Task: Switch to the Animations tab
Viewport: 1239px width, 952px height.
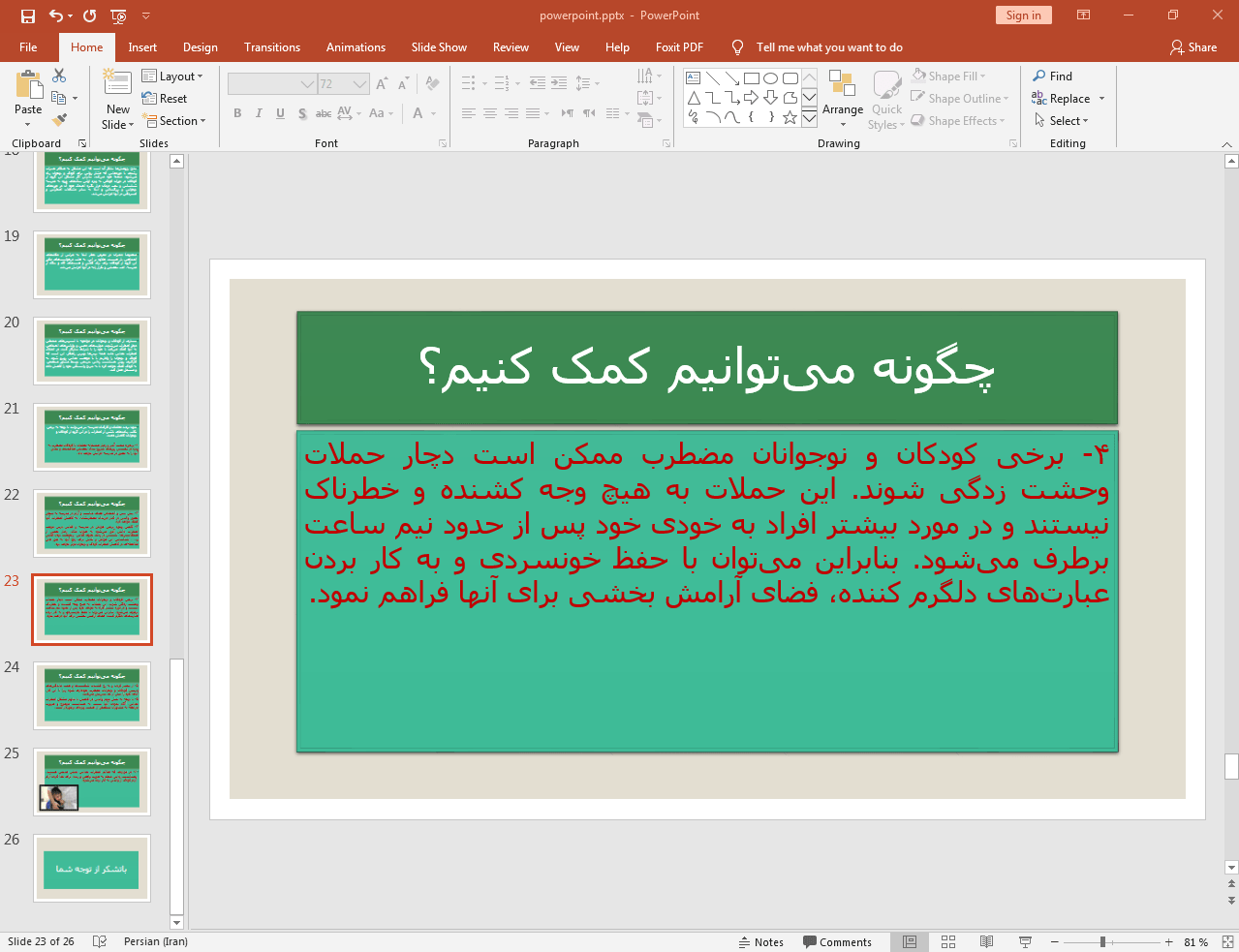Action: click(356, 47)
